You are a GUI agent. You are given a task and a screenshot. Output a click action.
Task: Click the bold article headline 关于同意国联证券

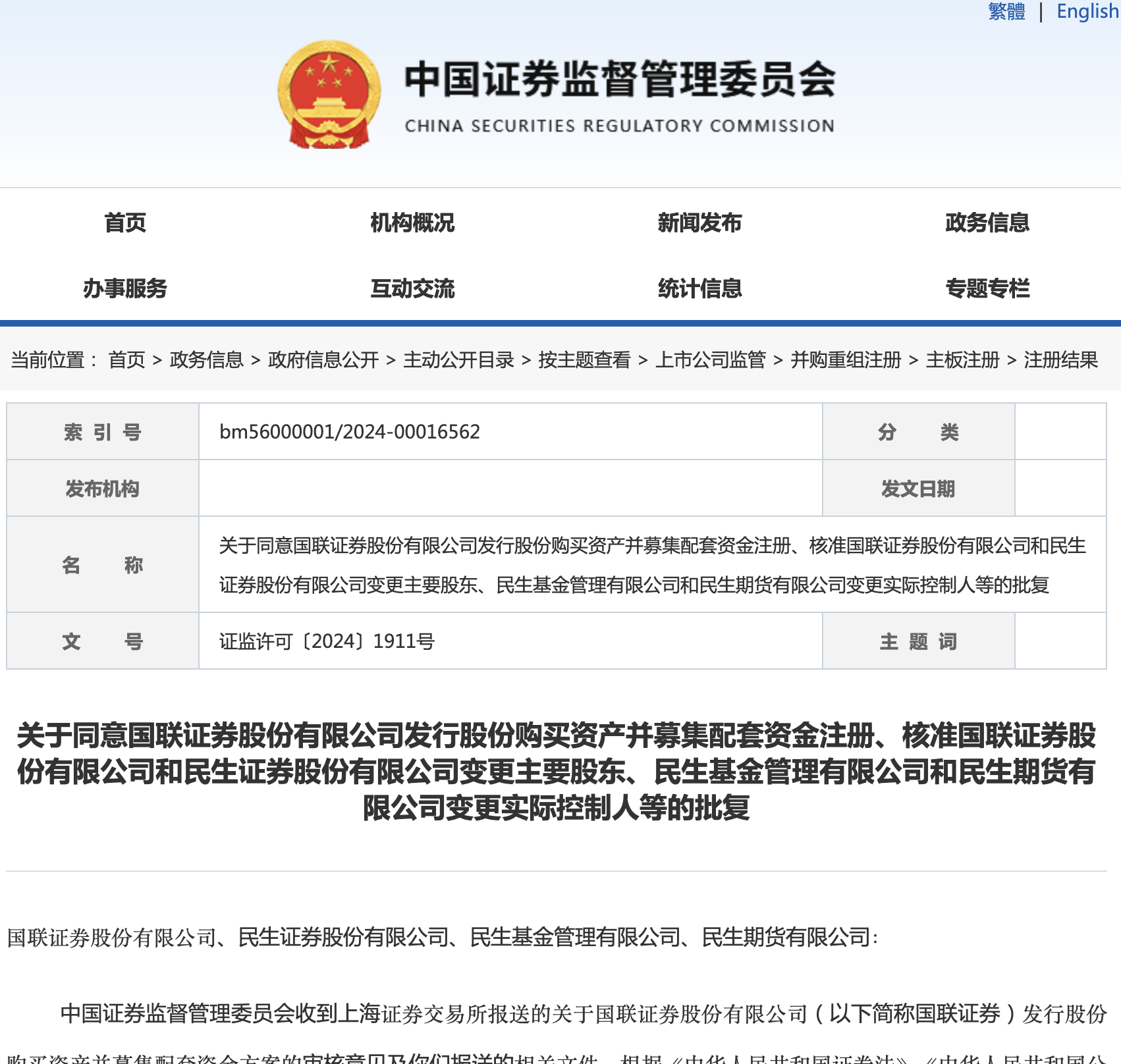pyautogui.click(x=557, y=772)
